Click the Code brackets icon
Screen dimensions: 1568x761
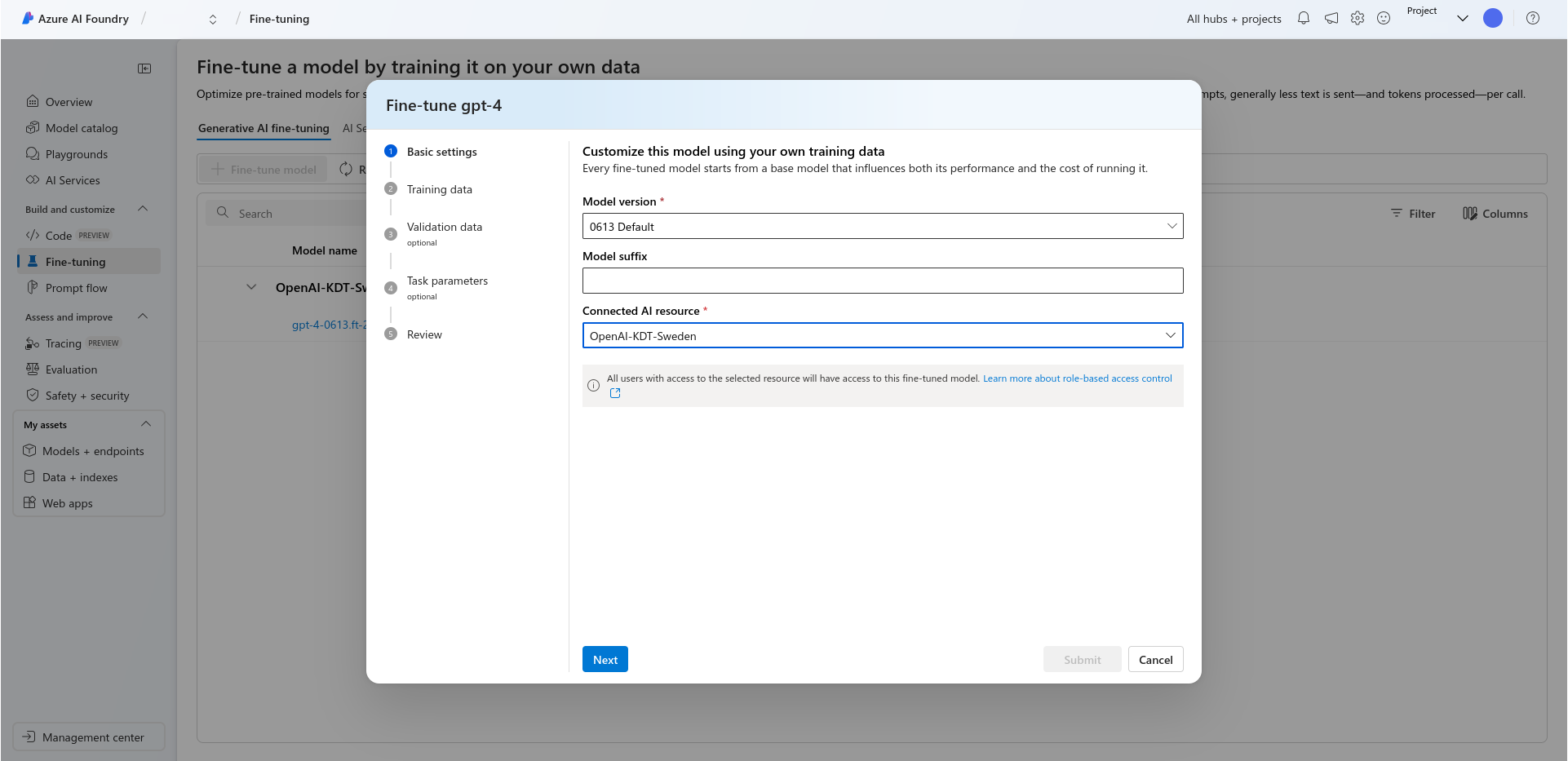tap(33, 235)
